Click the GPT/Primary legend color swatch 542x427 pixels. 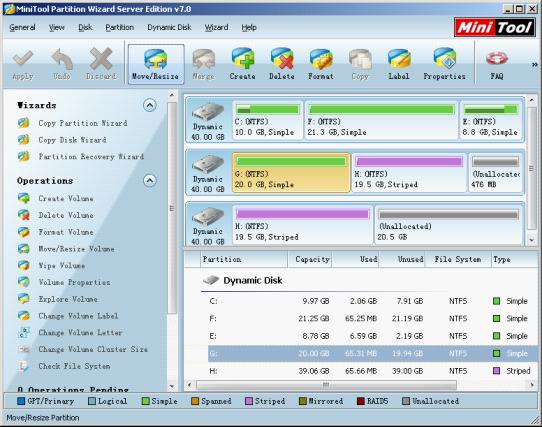click(x=21, y=401)
